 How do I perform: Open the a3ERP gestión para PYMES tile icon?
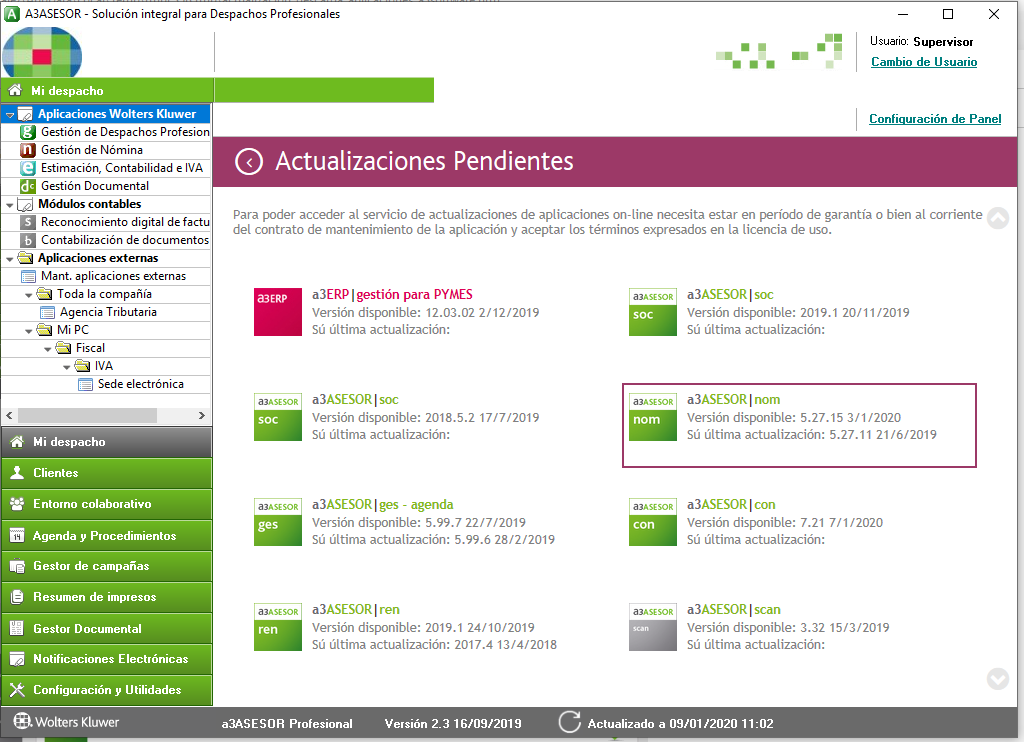click(x=278, y=312)
